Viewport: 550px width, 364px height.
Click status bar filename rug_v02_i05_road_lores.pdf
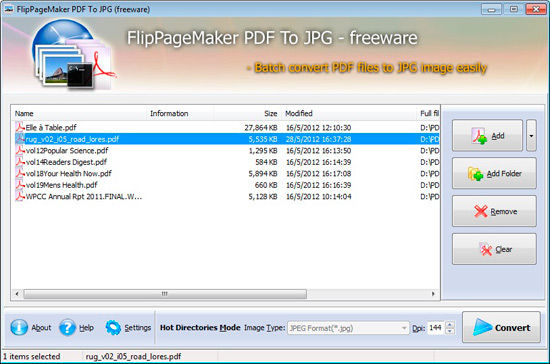tap(133, 357)
